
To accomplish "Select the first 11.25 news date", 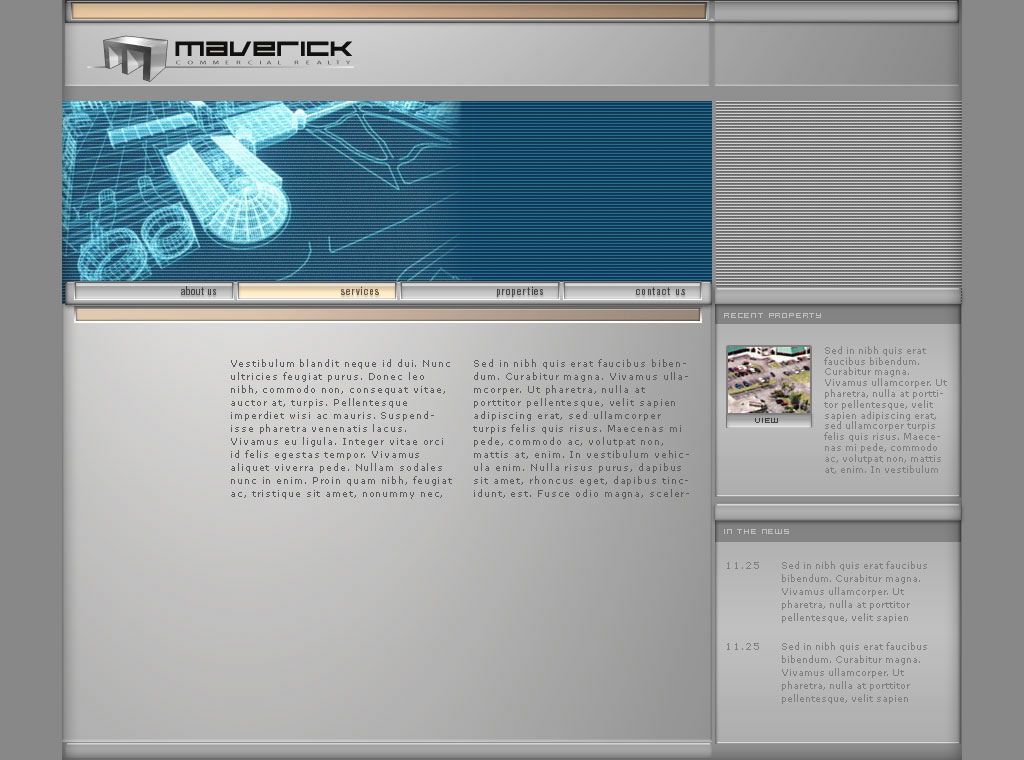I will tap(742, 566).
